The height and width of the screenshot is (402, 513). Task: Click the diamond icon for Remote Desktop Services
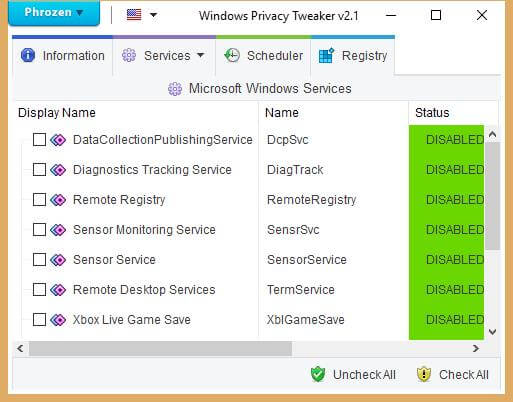point(58,290)
